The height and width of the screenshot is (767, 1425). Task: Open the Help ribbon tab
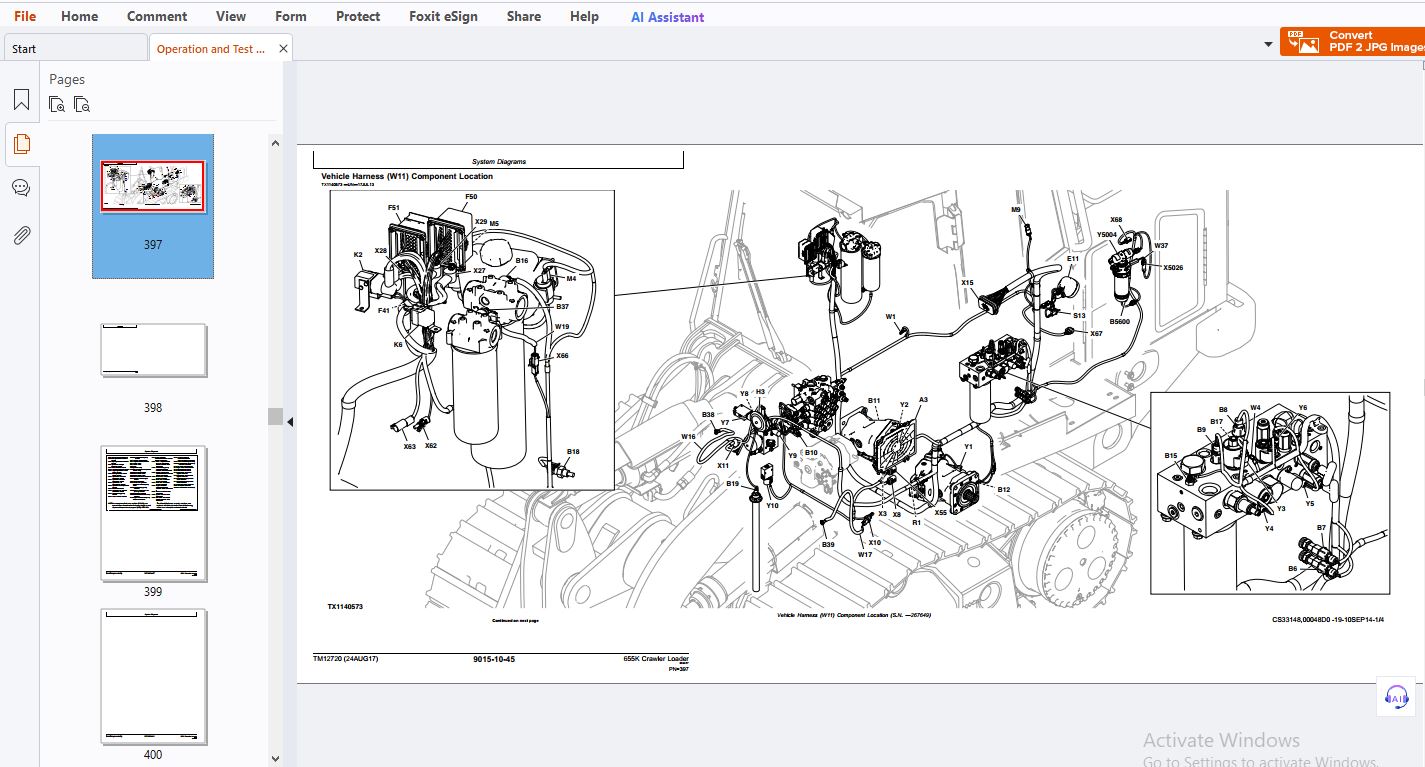[x=584, y=16]
